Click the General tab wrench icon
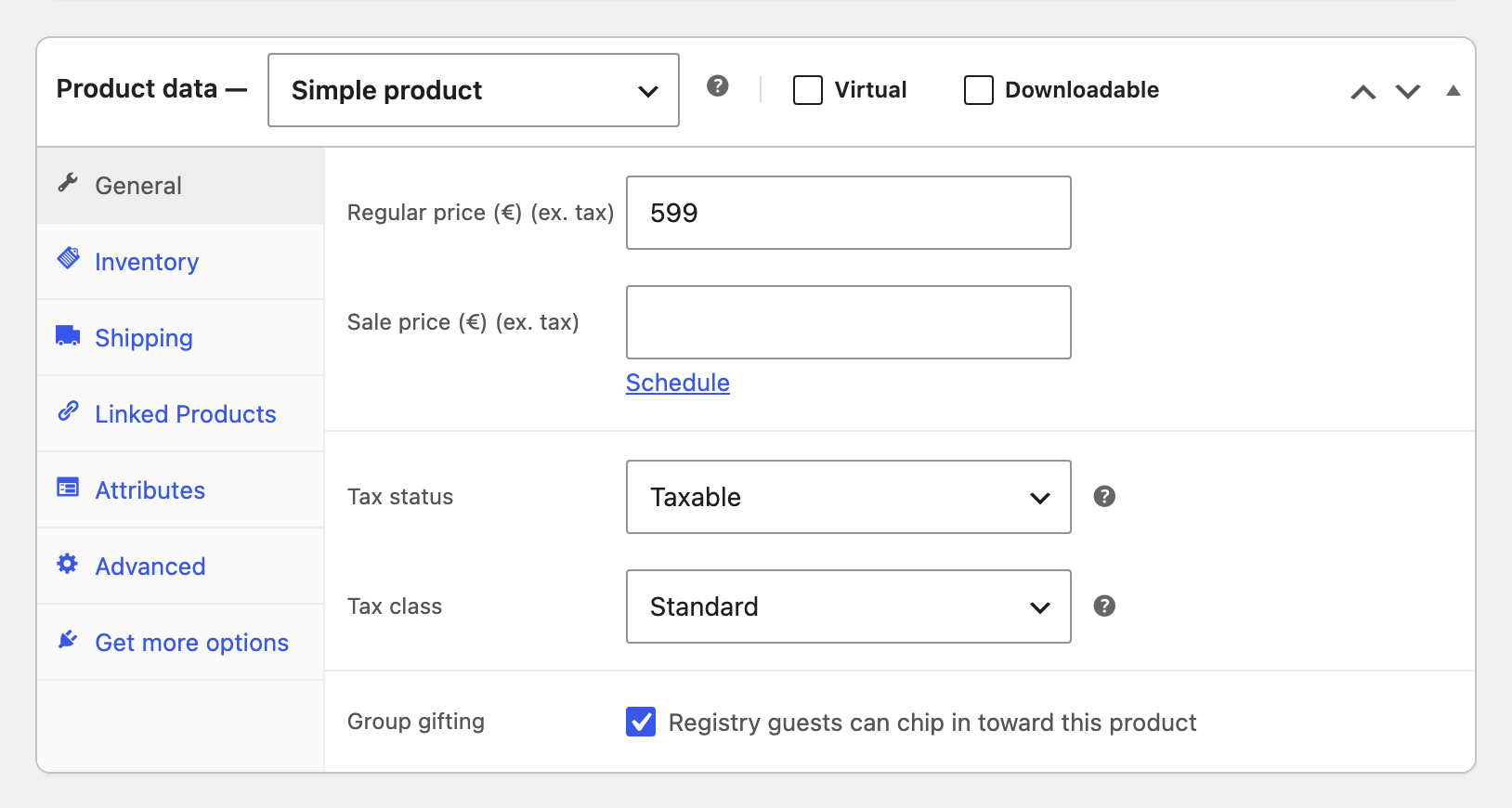Image resolution: width=1512 pixels, height=808 pixels. click(x=68, y=182)
